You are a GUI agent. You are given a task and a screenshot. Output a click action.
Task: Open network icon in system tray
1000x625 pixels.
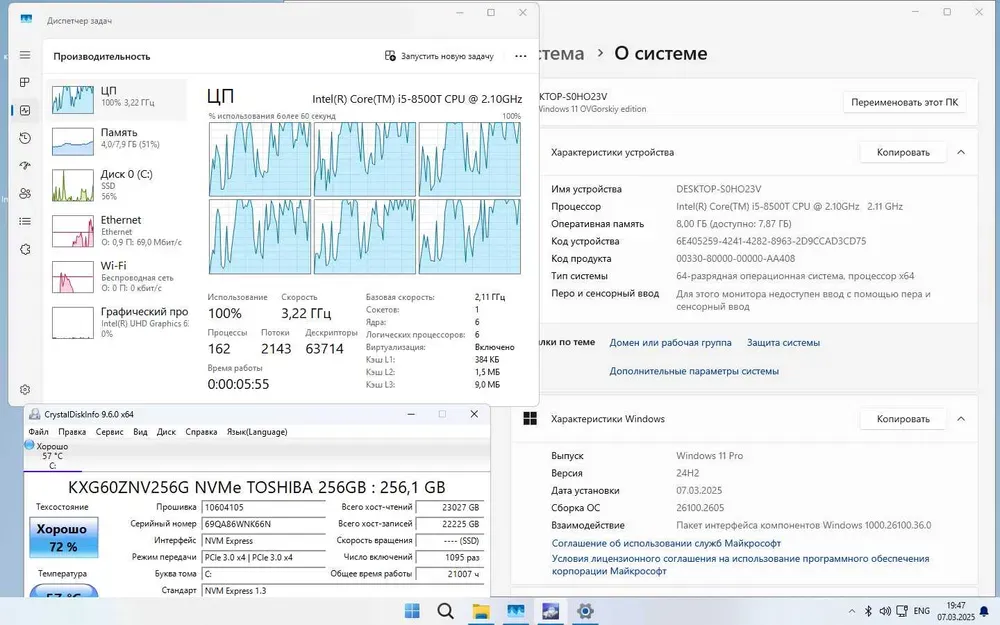click(x=902, y=611)
